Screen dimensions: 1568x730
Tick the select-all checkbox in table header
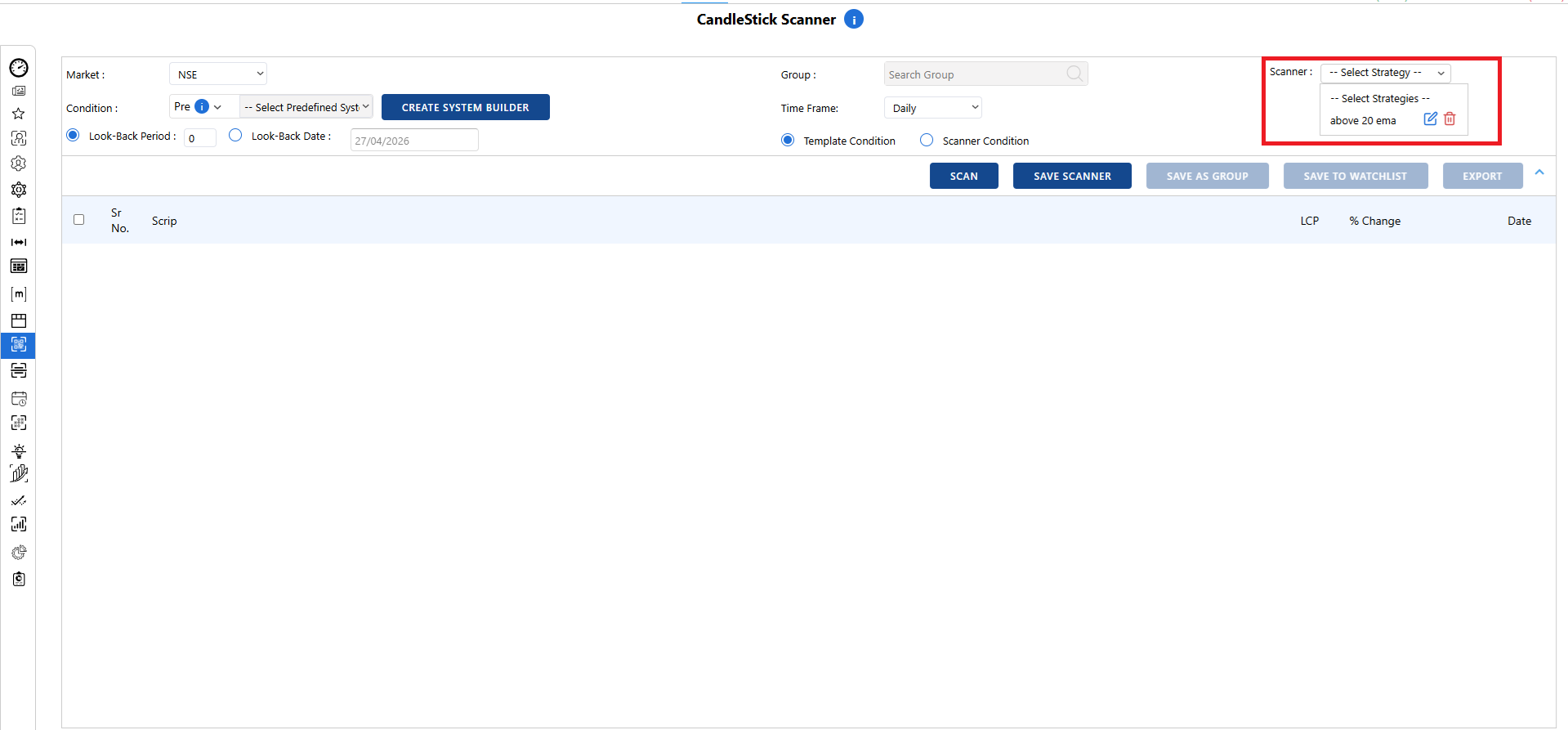point(79,220)
